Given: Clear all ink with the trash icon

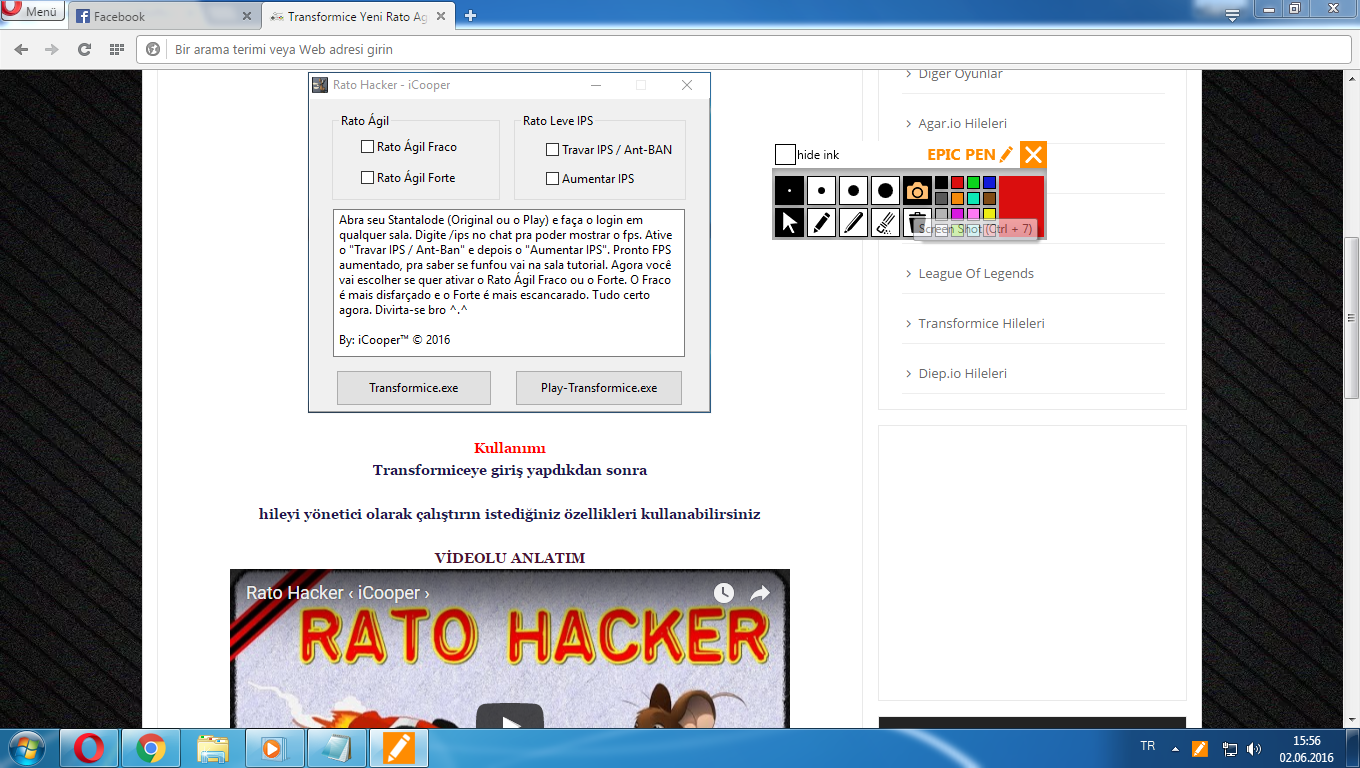Looking at the screenshot, I should [x=917, y=222].
